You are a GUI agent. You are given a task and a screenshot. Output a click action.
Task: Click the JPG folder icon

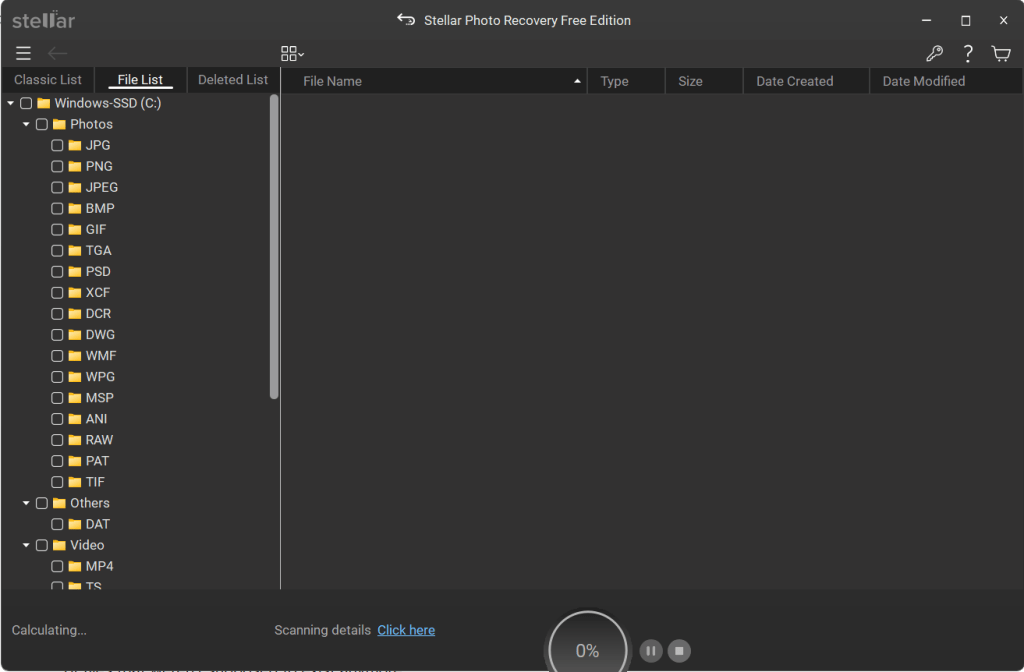(x=75, y=145)
